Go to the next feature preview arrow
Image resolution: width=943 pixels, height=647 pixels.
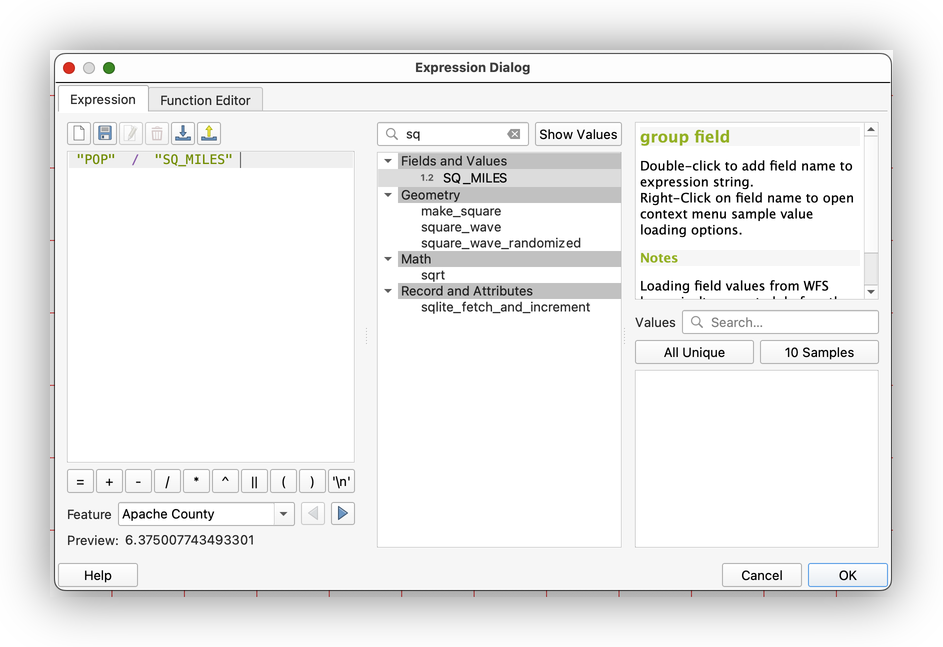coord(342,514)
